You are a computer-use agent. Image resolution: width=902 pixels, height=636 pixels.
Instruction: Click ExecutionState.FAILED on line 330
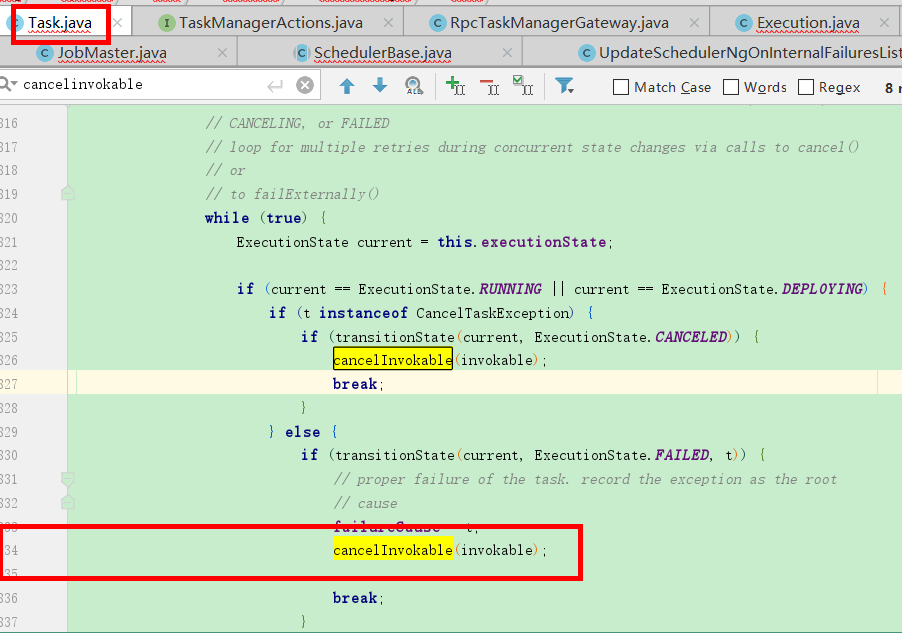tap(622, 455)
